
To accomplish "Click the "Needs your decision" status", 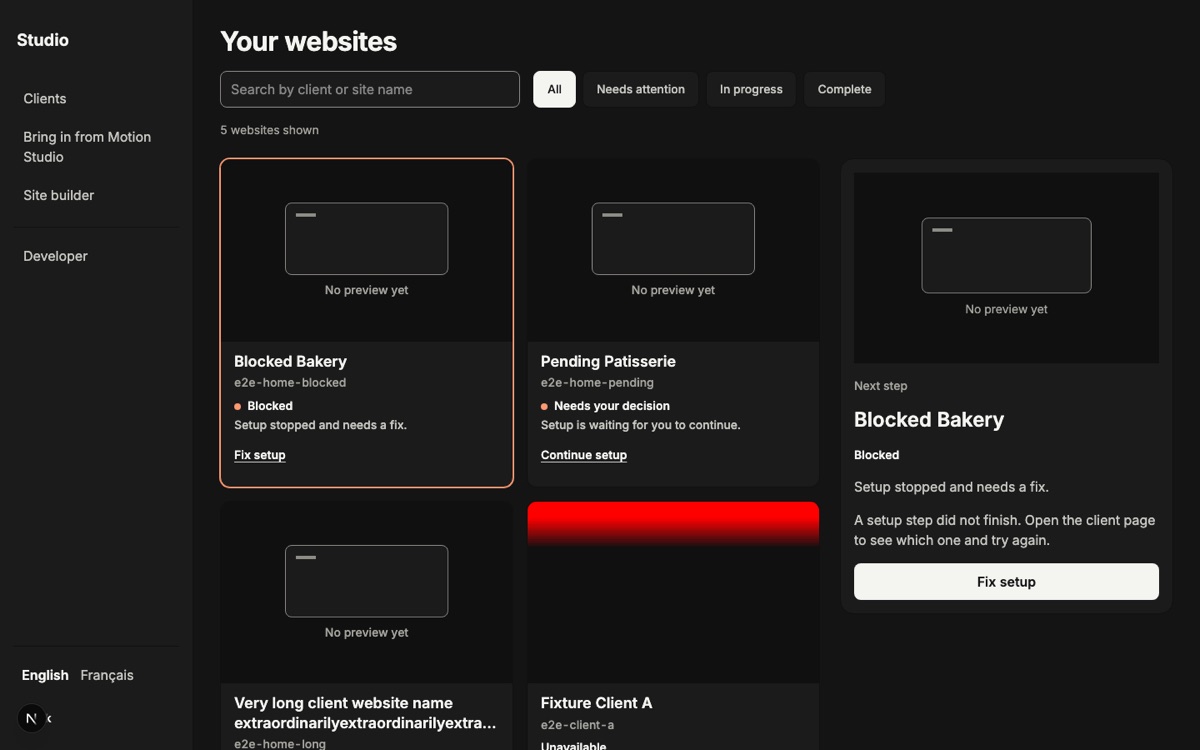I will coord(612,406).
